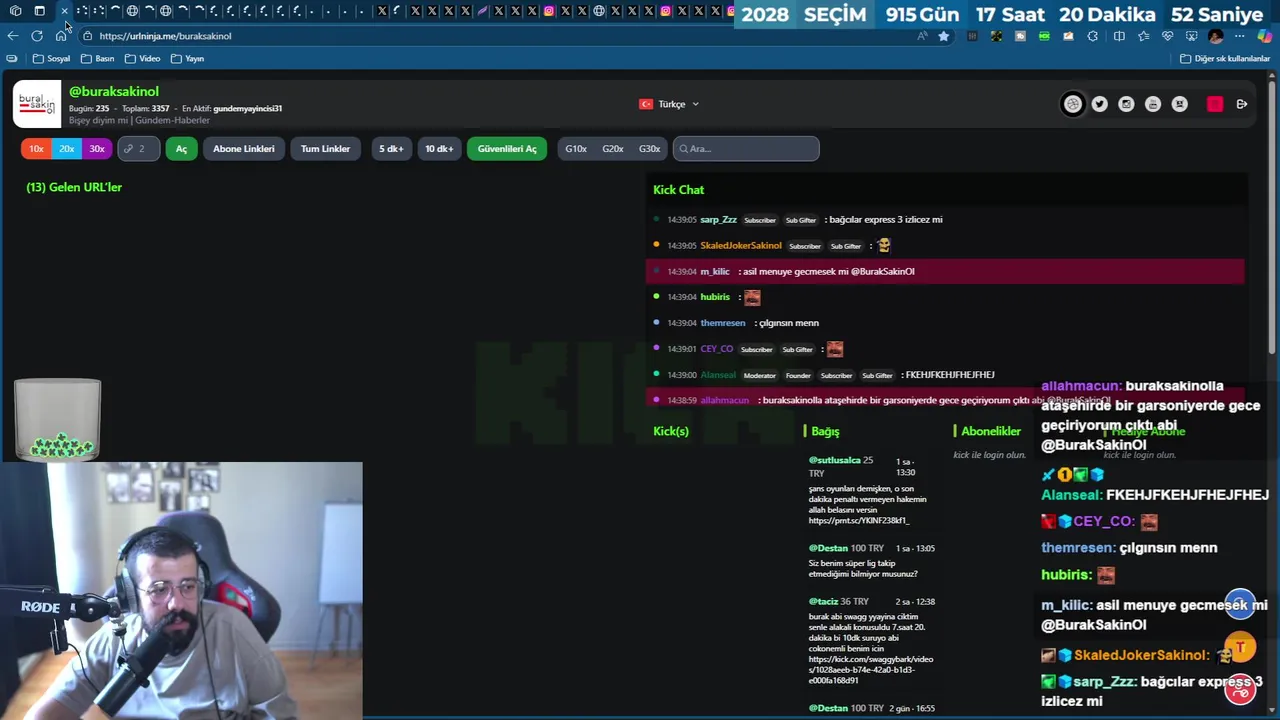Open the workspaces icon in tab bar
The image size is (1280, 720).
point(15,11)
